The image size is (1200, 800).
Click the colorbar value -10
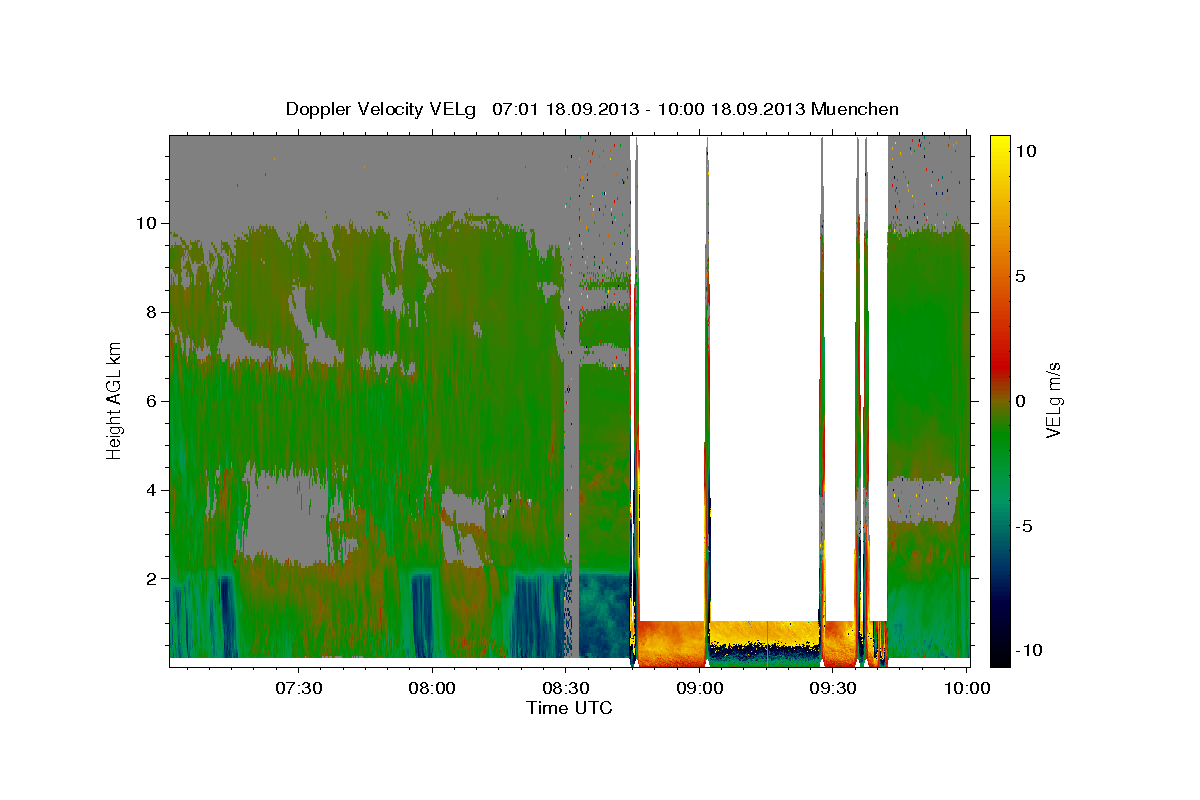pyautogui.click(x=1029, y=651)
